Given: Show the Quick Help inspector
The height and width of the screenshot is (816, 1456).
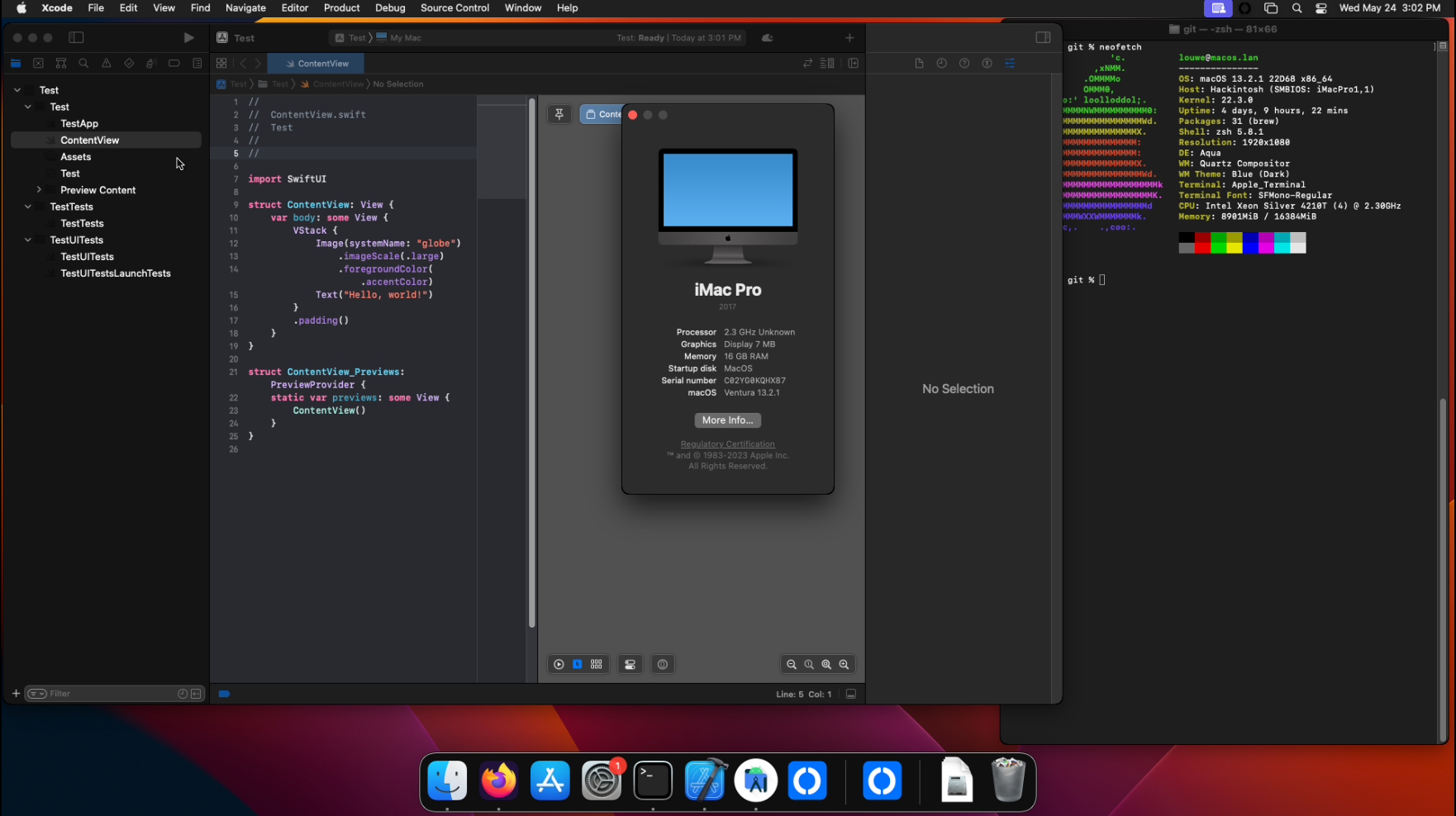Looking at the screenshot, I should [x=964, y=63].
